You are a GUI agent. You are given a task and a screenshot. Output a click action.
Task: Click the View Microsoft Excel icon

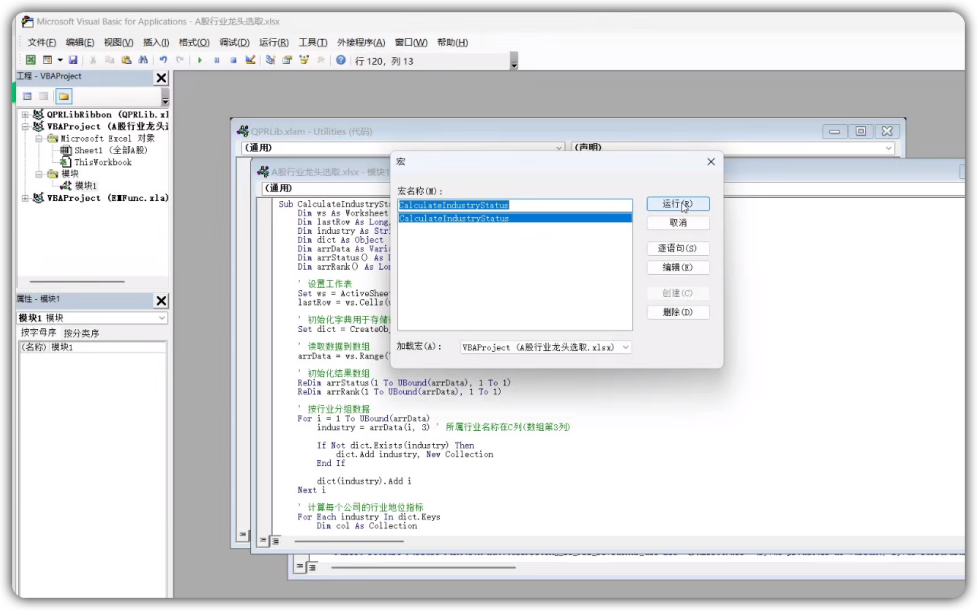[x=31, y=61]
